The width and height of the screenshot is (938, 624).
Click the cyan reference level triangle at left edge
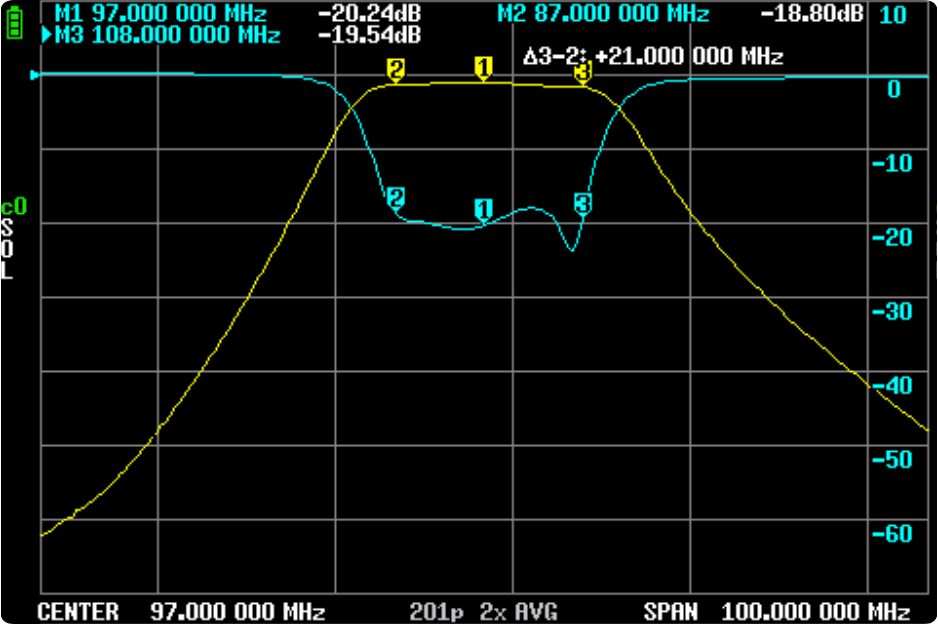(37, 75)
